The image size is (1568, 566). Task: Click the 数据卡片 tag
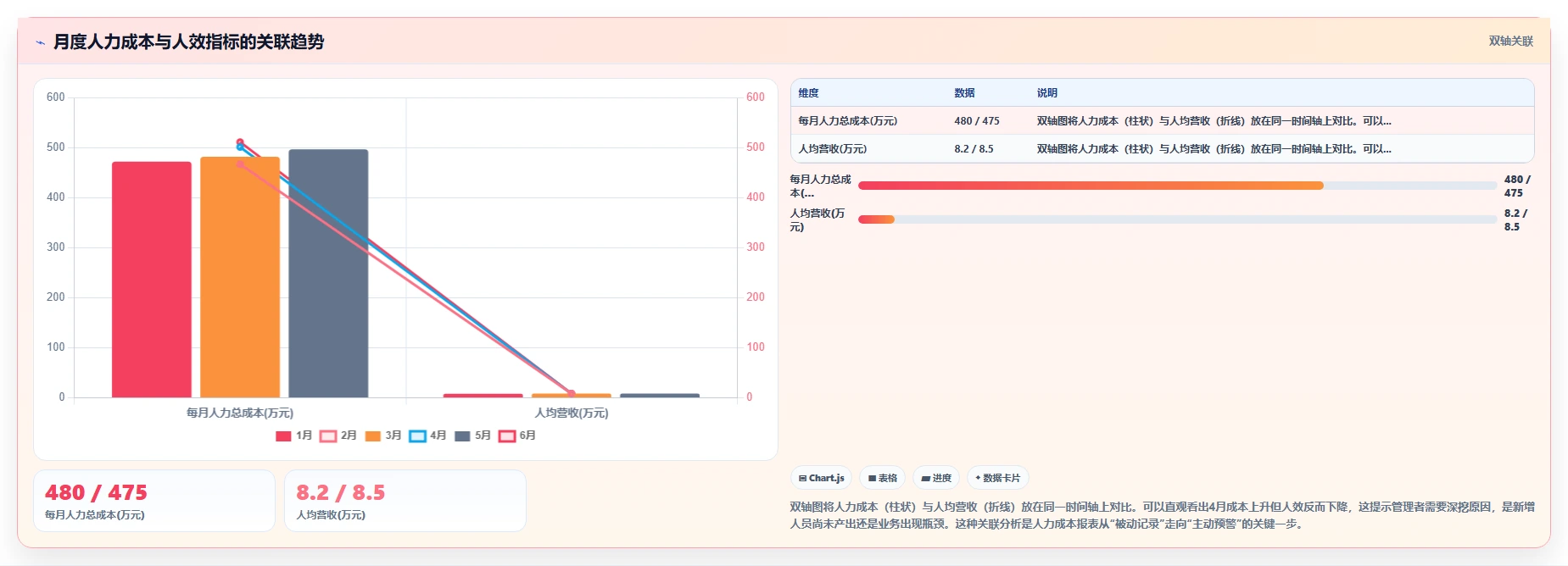click(x=997, y=478)
